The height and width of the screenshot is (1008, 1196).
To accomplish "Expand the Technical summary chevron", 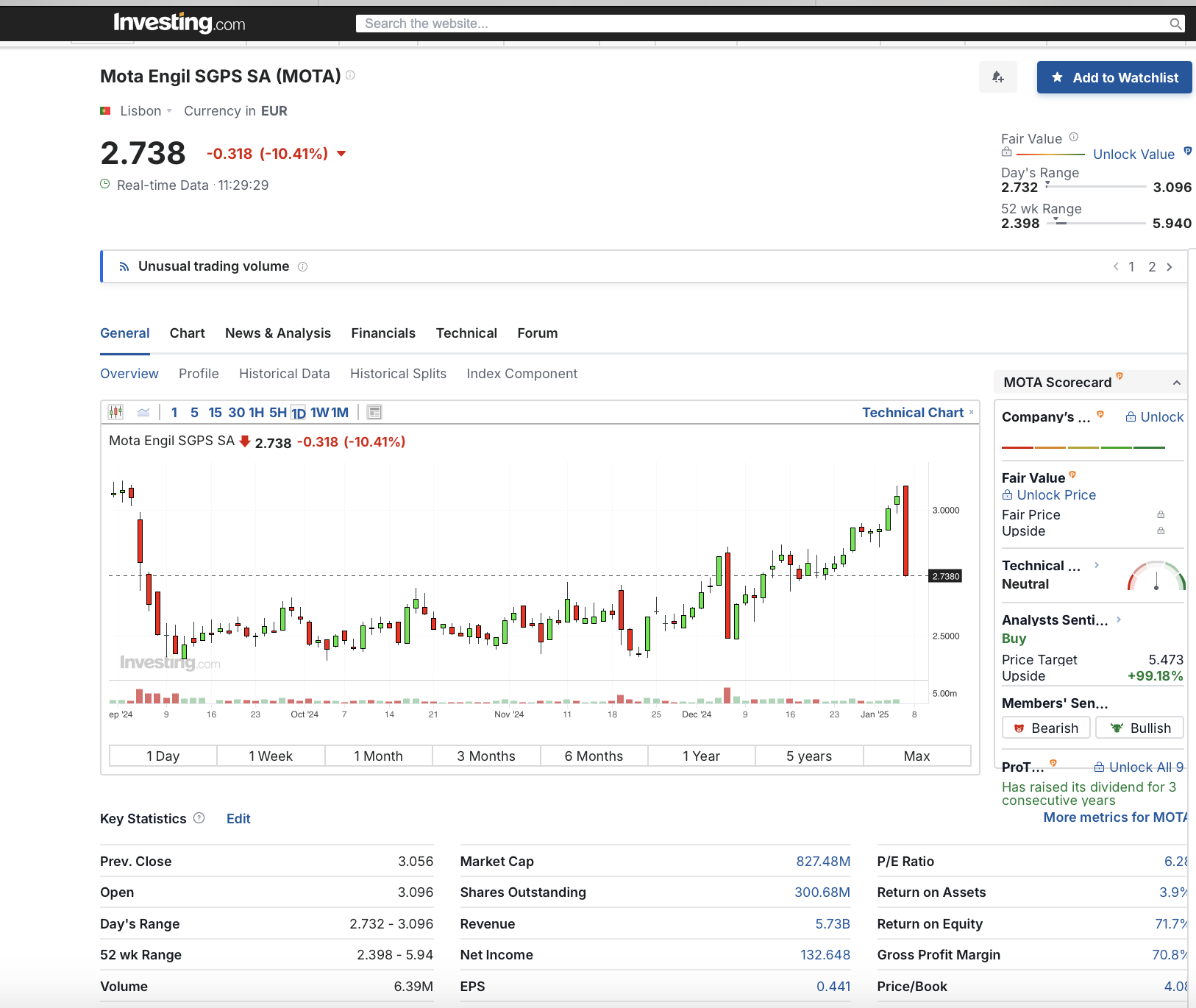I will [x=1097, y=565].
